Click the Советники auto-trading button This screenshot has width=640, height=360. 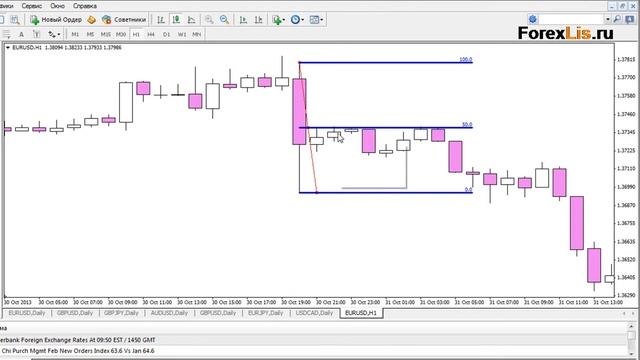click(x=124, y=20)
